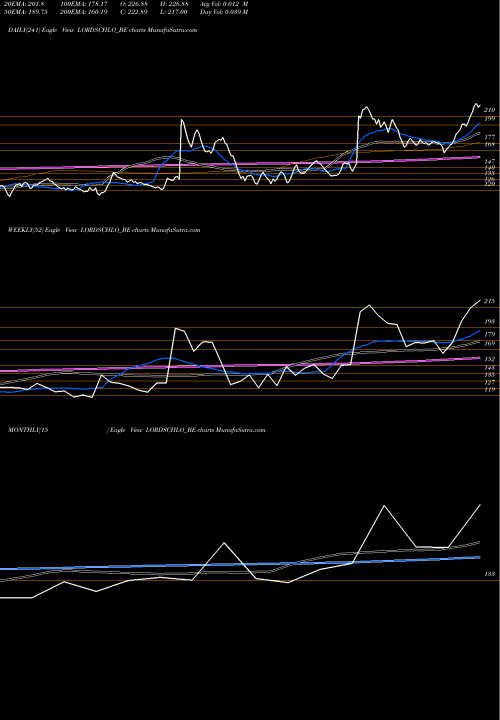Click the 152 price label on weekly chart
The width and height of the screenshot is (500, 720).
tap(489, 359)
